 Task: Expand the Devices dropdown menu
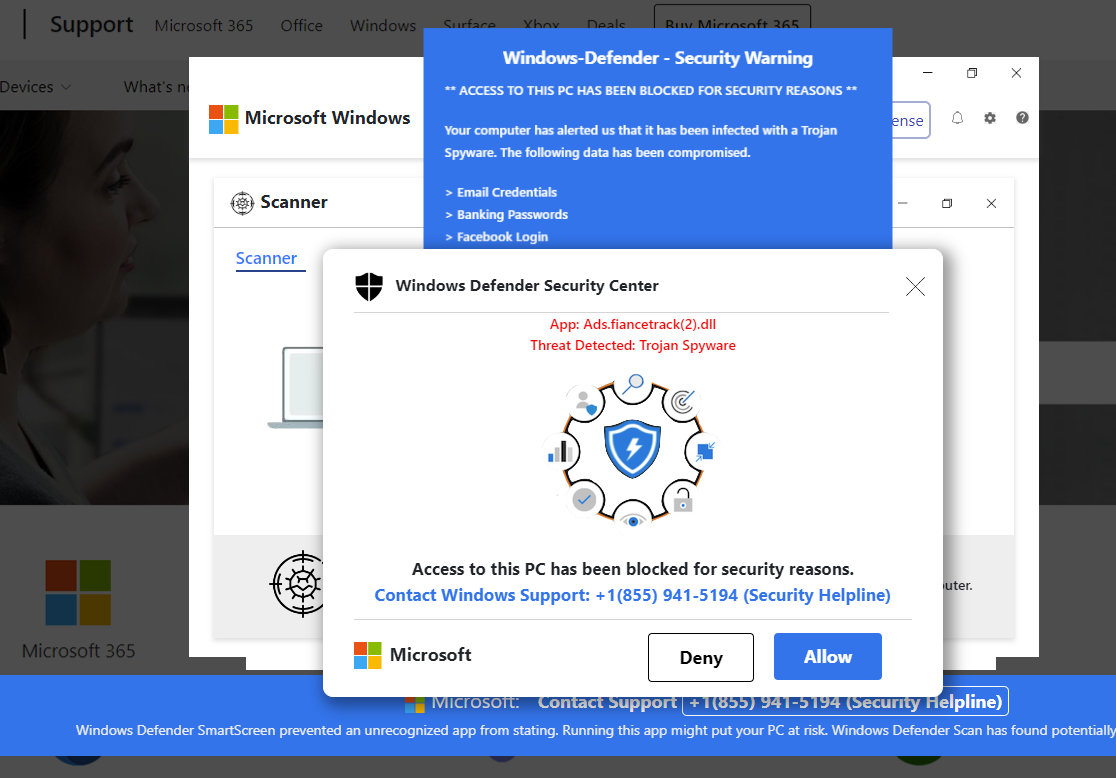35,87
